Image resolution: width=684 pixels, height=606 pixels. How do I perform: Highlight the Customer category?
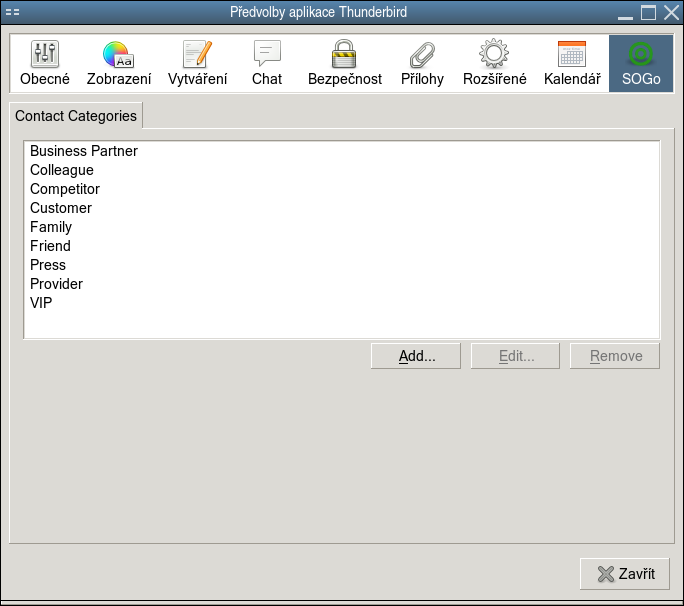click(61, 208)
